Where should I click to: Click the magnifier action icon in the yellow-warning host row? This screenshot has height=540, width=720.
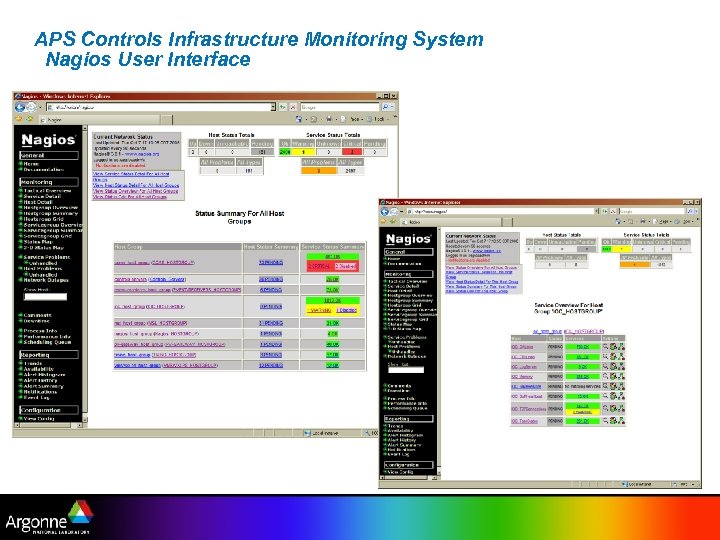[x=606, y=408]
